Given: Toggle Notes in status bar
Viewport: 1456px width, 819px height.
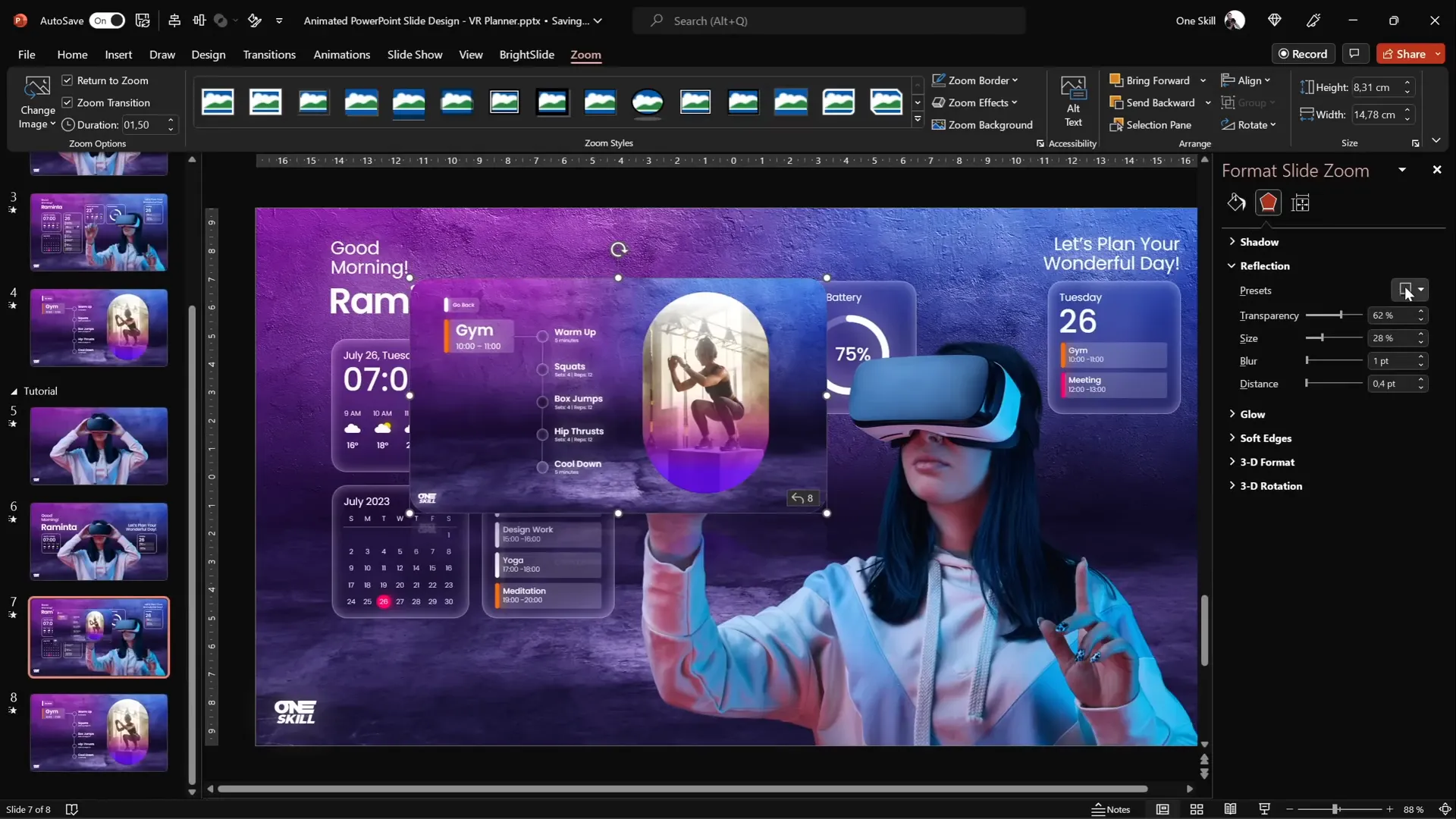Looking at the screenshot, I should [1111, 809].
